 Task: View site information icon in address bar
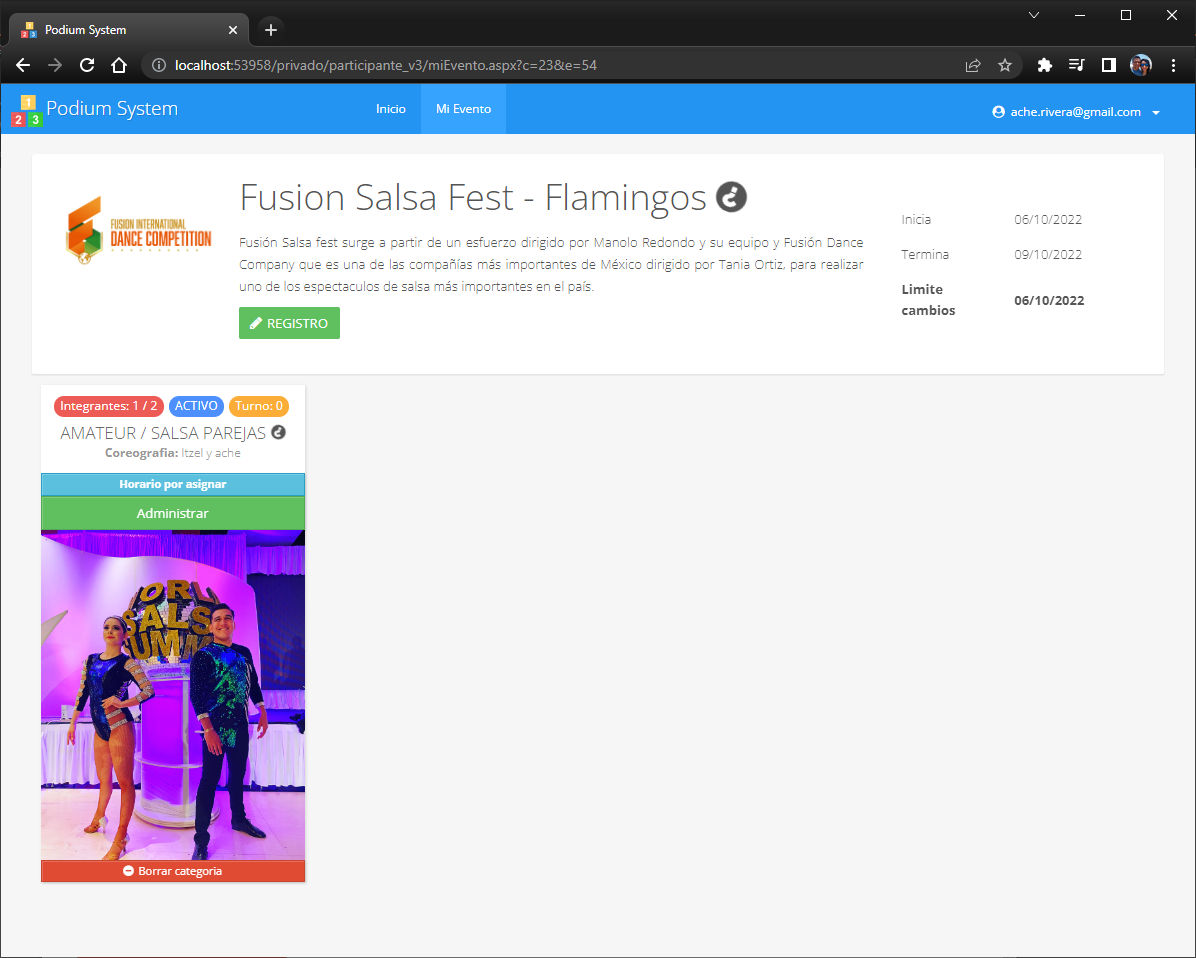pyautogui.click(x=159, y=66)
